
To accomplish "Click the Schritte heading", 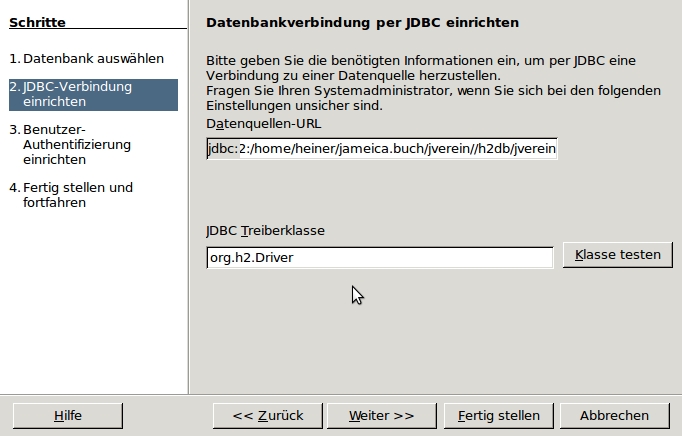I will [x=37, y=22].
